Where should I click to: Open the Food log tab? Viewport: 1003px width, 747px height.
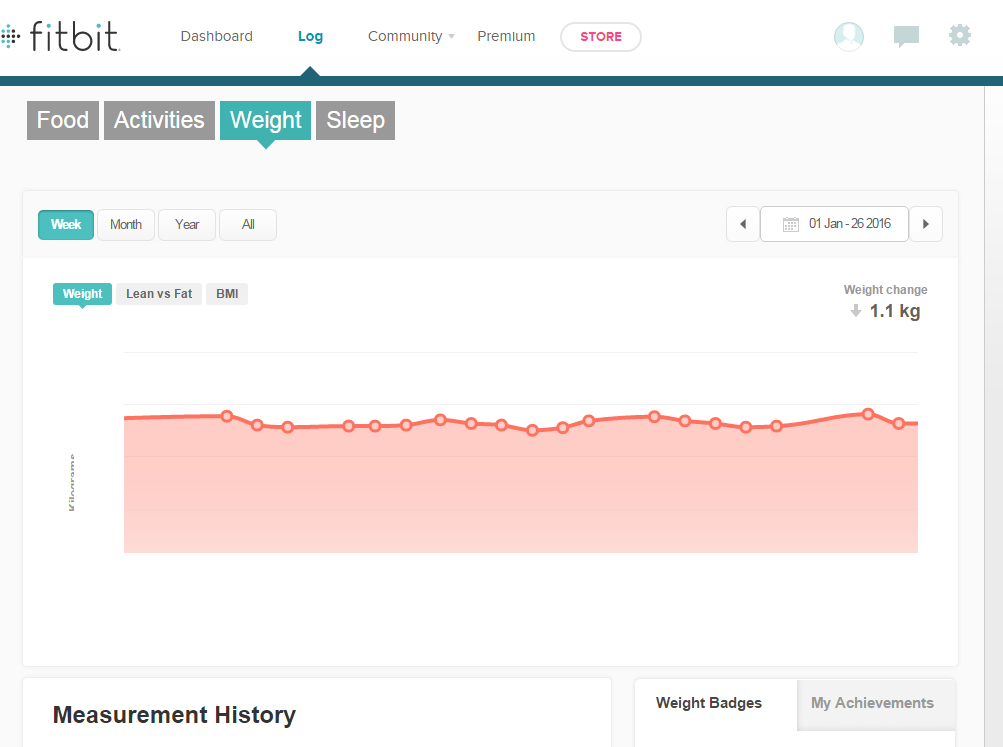click(x=63, y=120)
